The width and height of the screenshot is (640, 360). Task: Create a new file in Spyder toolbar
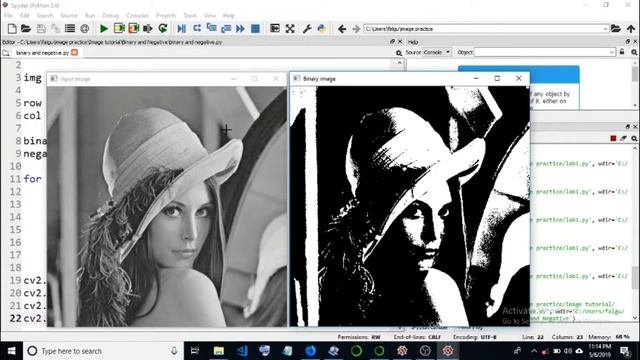pyautogui.click(x=12, y=29)
